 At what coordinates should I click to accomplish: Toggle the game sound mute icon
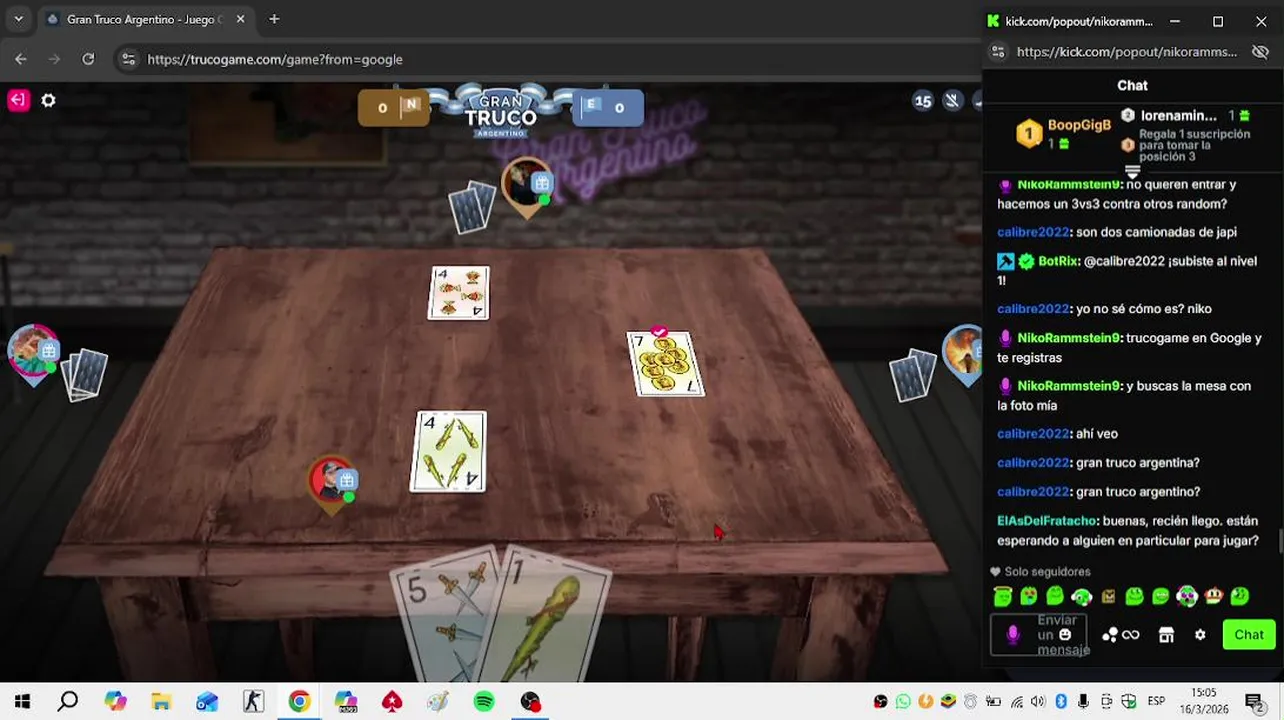tap(952, 100)
